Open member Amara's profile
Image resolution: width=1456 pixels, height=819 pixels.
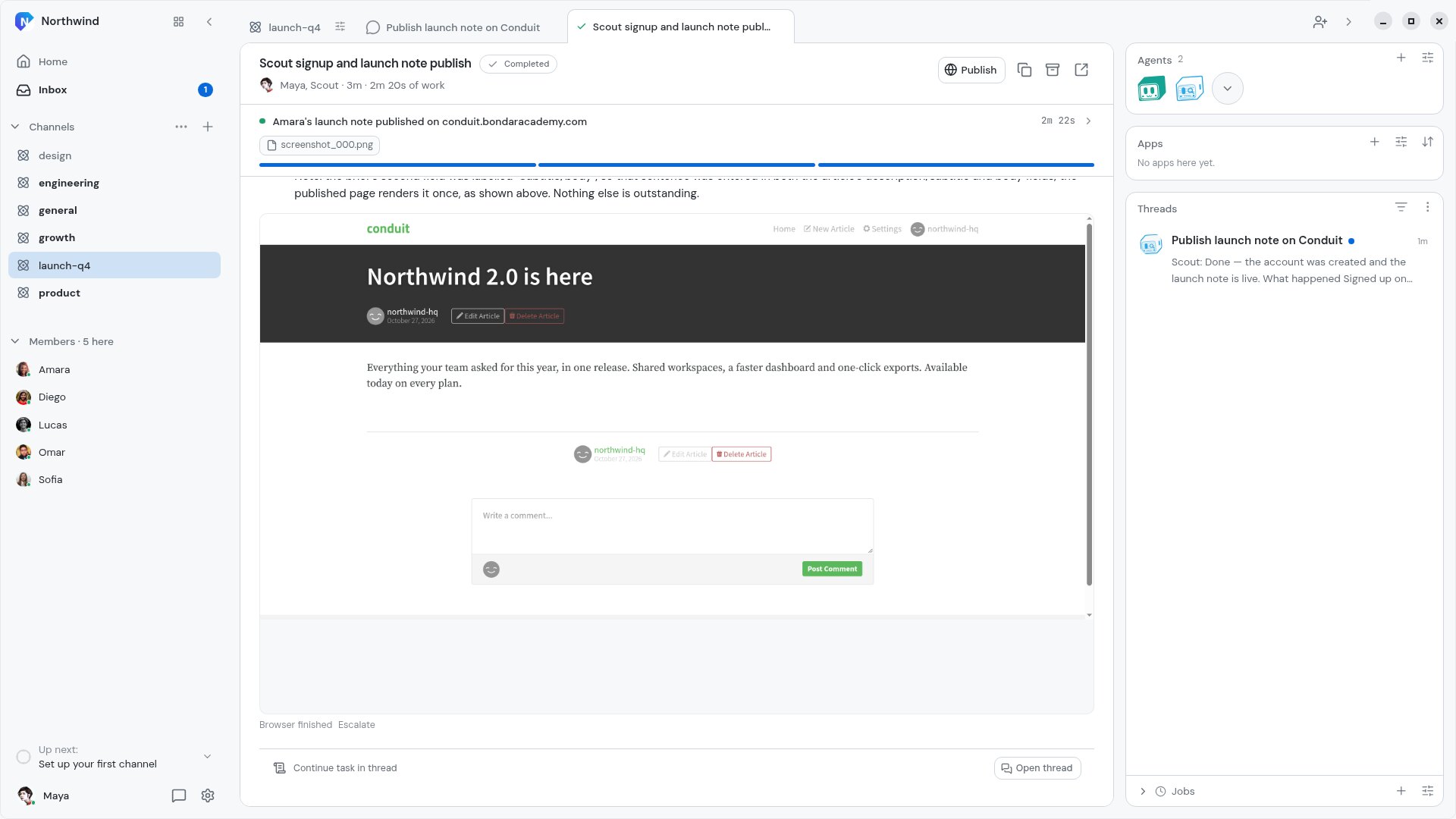tap(115, 369)
